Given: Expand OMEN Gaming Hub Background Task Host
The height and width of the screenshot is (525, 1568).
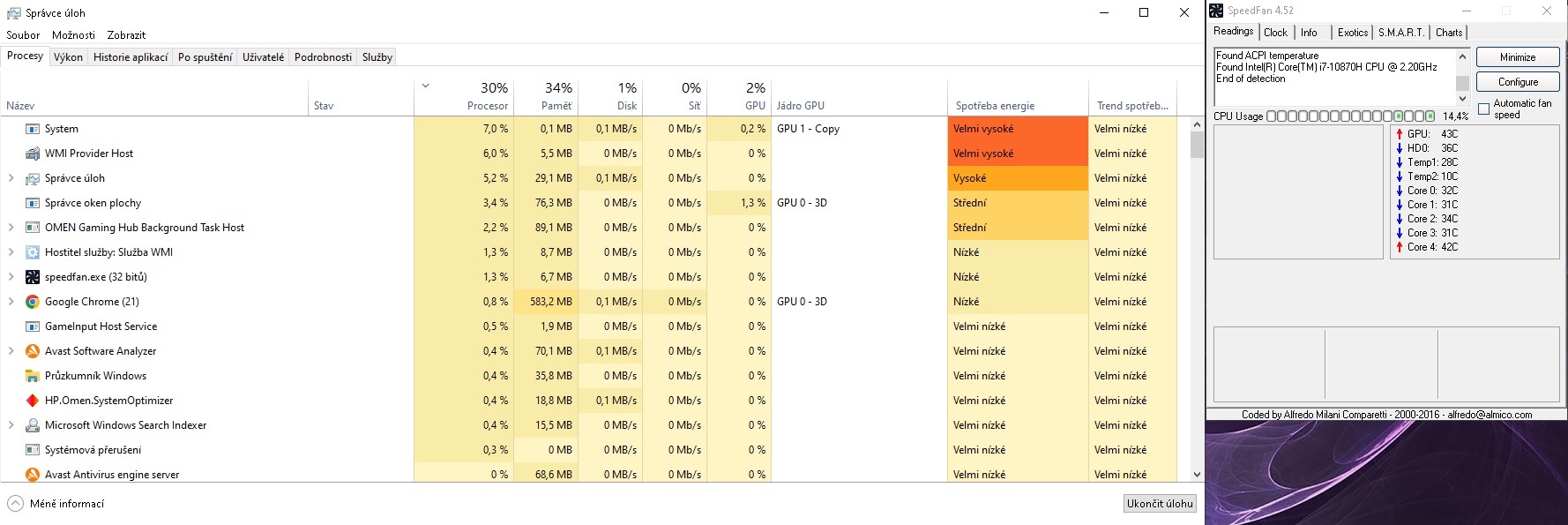Looking at the screenshot, I should (11, 228).
